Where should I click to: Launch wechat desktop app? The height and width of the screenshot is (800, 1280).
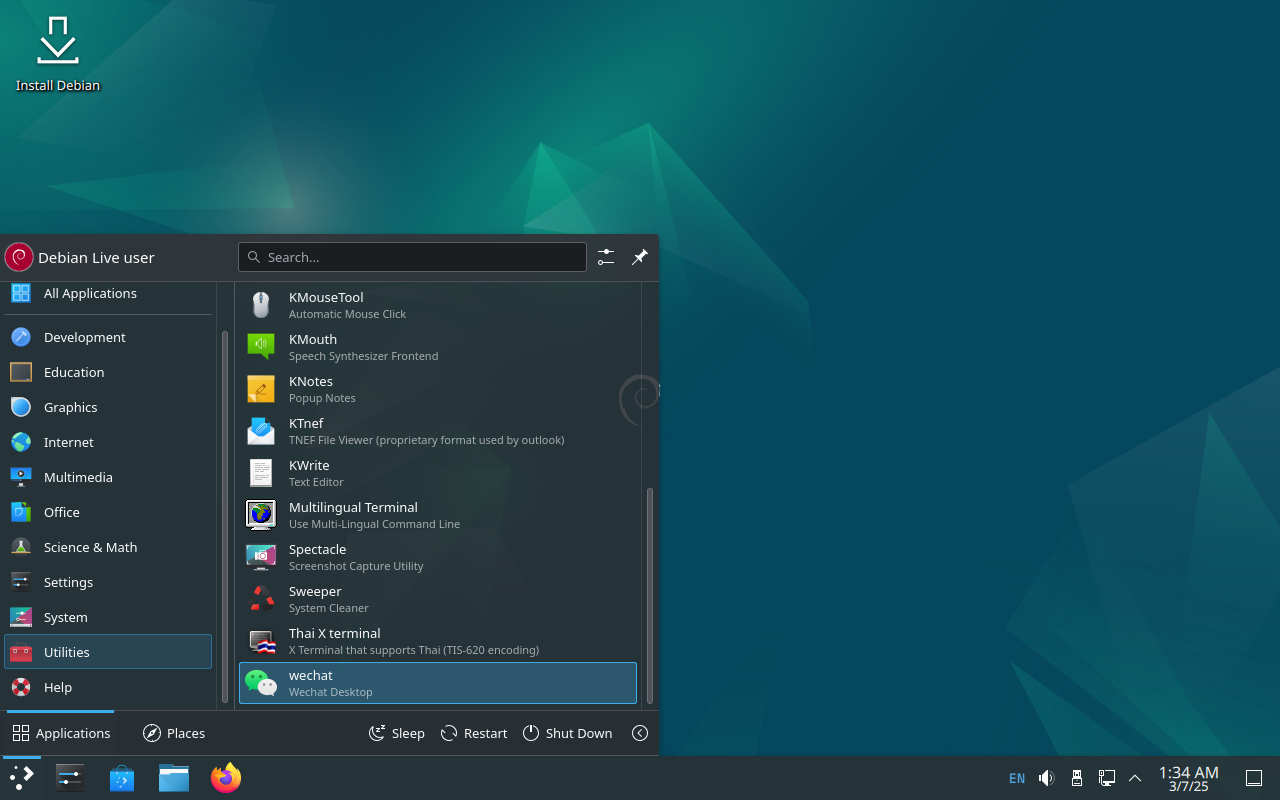438,683
